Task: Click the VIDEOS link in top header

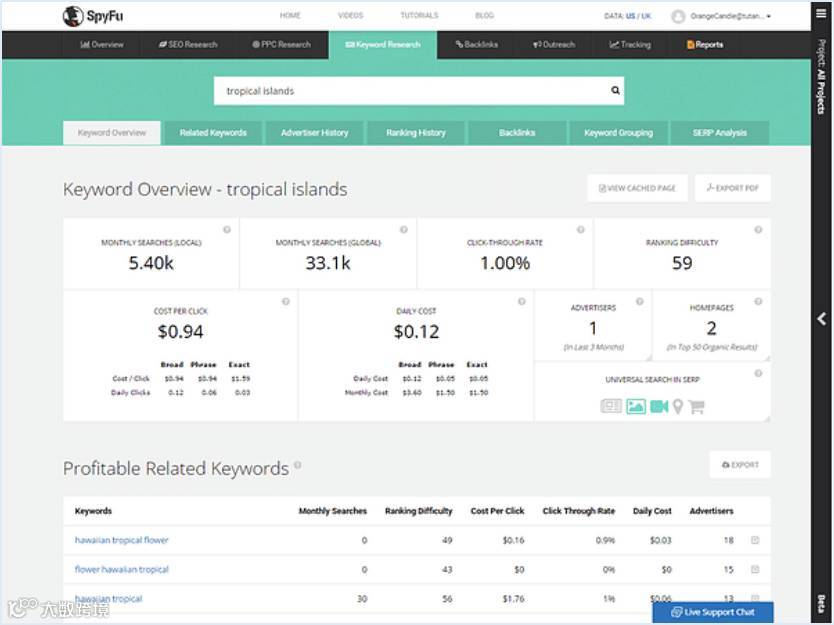Action: click(351, 15)
